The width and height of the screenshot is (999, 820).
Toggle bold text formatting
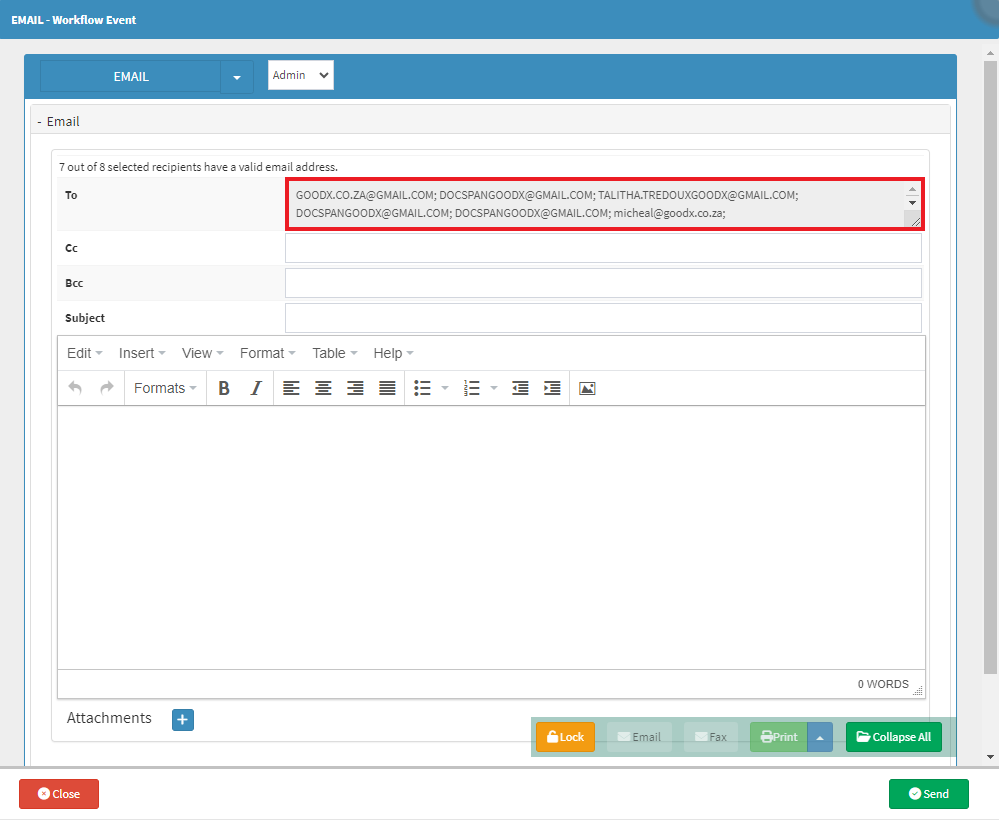tap(224, 388)
